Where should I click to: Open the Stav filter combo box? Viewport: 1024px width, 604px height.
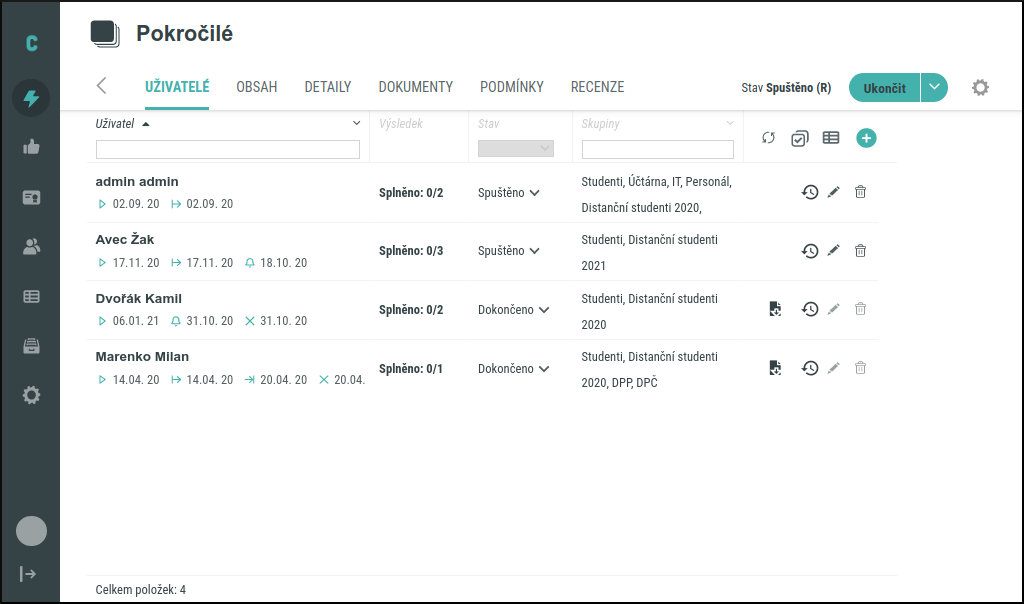pos(516,146)
